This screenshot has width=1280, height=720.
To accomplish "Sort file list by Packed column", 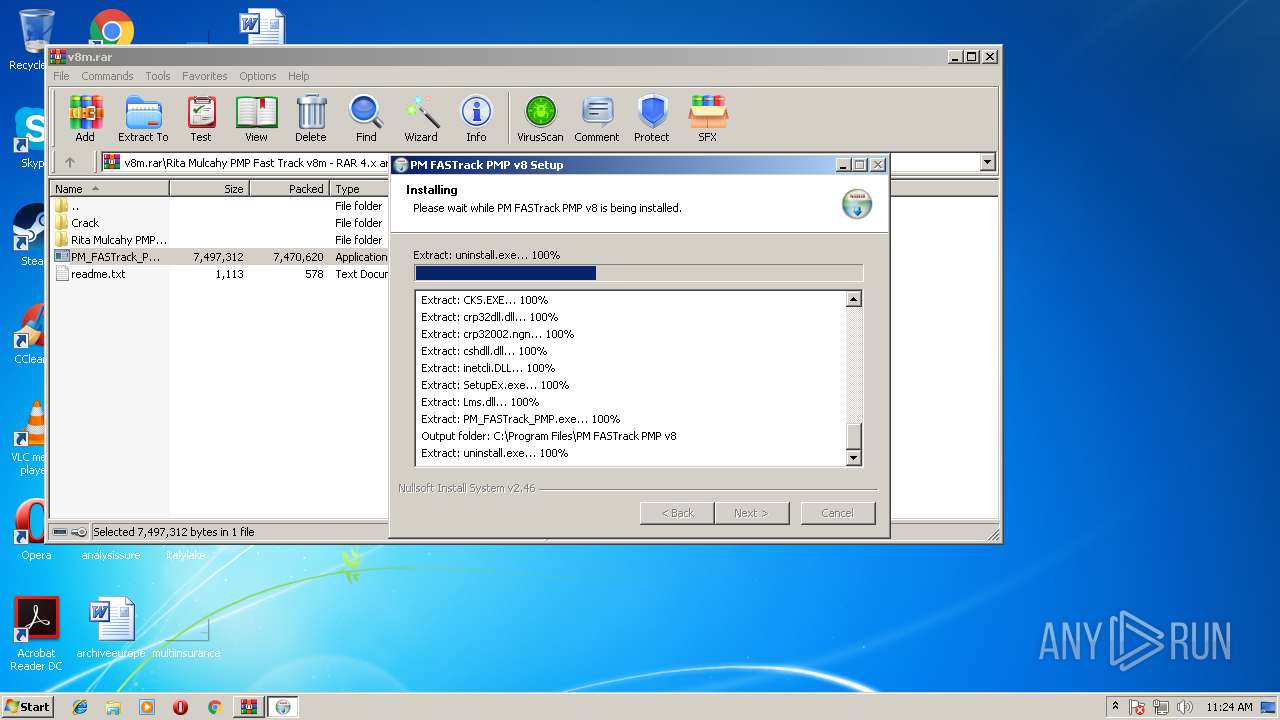I will tap(289, 188).
